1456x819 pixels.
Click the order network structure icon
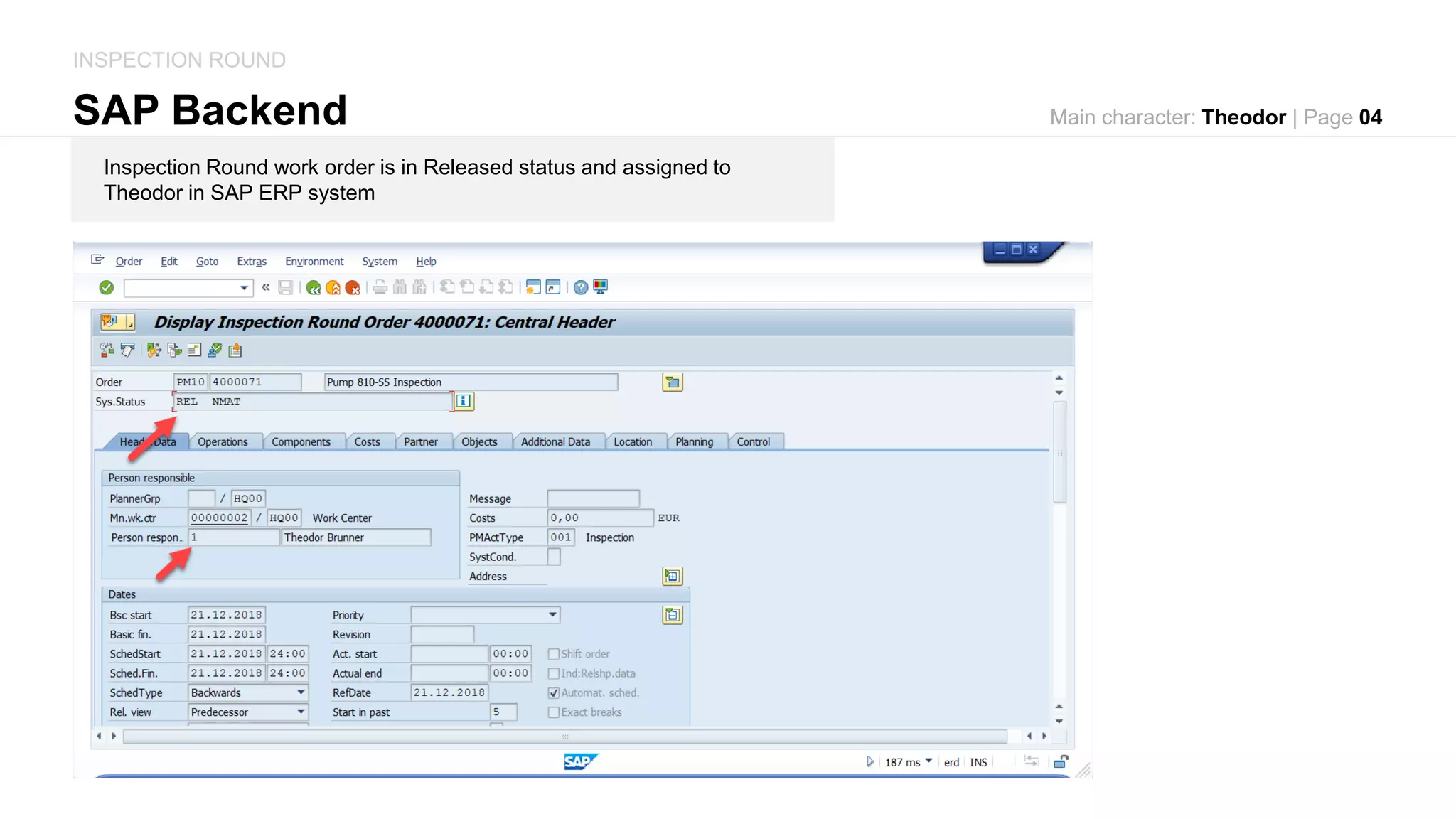[x=154, y=350]
